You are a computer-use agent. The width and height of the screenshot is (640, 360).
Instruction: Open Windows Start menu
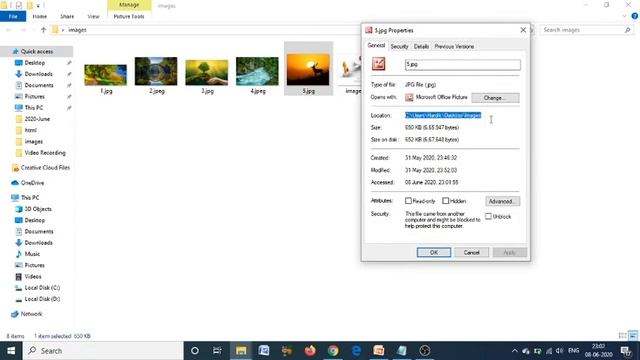[x=11, y=351]
